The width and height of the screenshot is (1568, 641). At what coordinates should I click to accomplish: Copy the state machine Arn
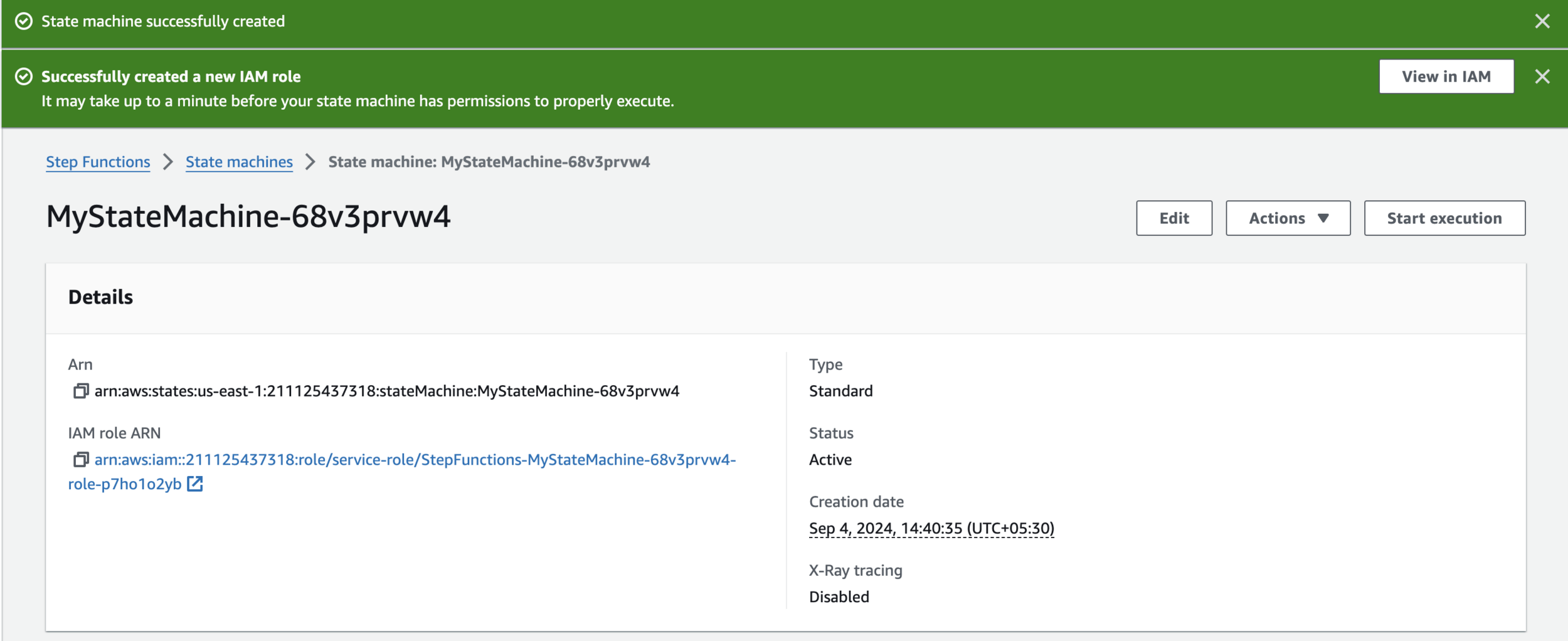pyautogui.click(x=81, y=391)
